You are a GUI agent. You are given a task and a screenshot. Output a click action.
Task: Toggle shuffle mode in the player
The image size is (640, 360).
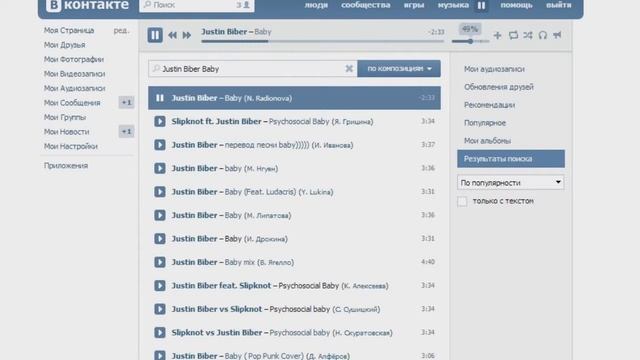[x=528, y=36]
